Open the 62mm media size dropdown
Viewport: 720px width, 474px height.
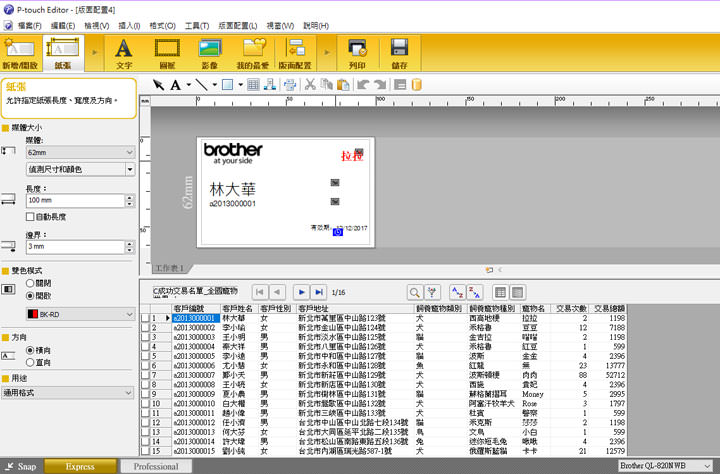click(80, 152)
